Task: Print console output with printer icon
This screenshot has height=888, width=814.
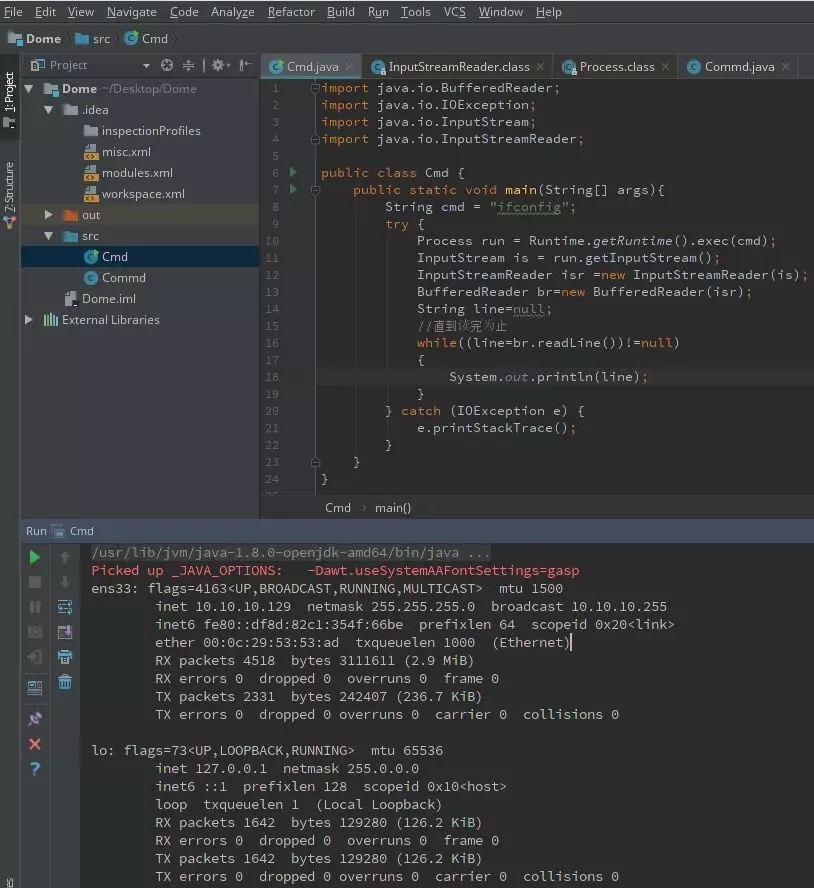Action: pyautogui.click(x=65, y=657)
